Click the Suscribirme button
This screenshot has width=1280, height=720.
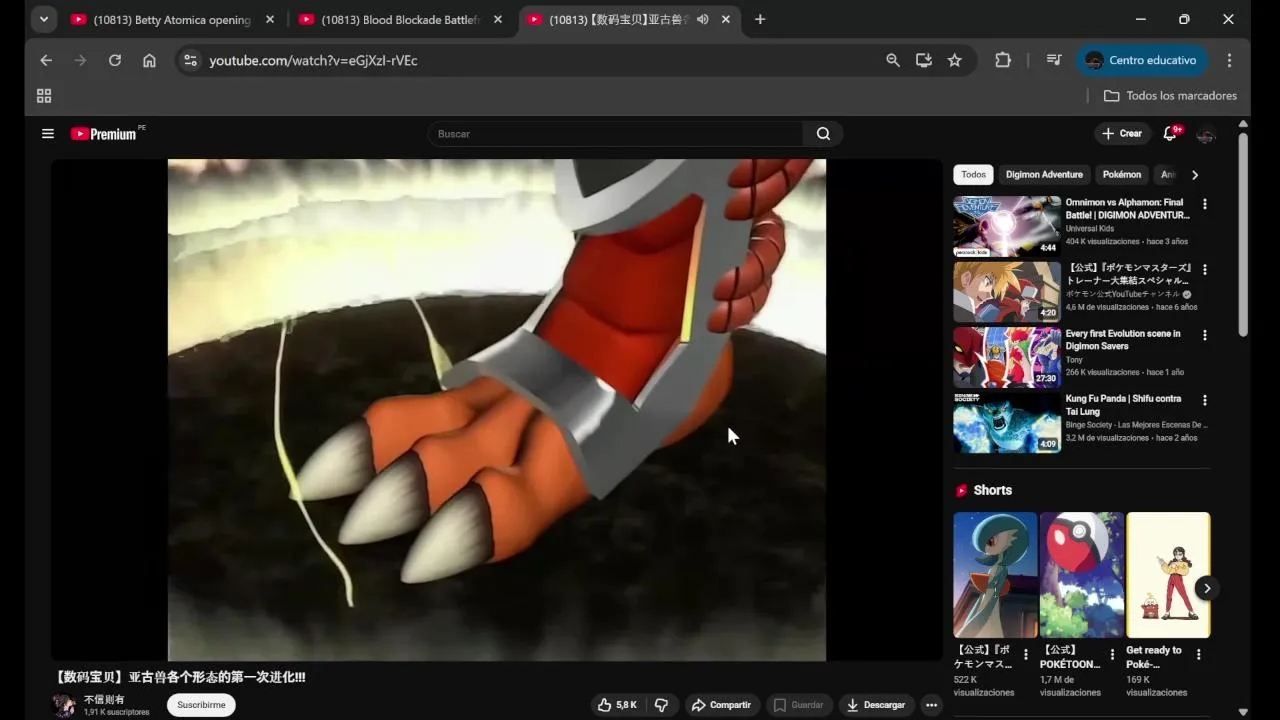[201, 705]
